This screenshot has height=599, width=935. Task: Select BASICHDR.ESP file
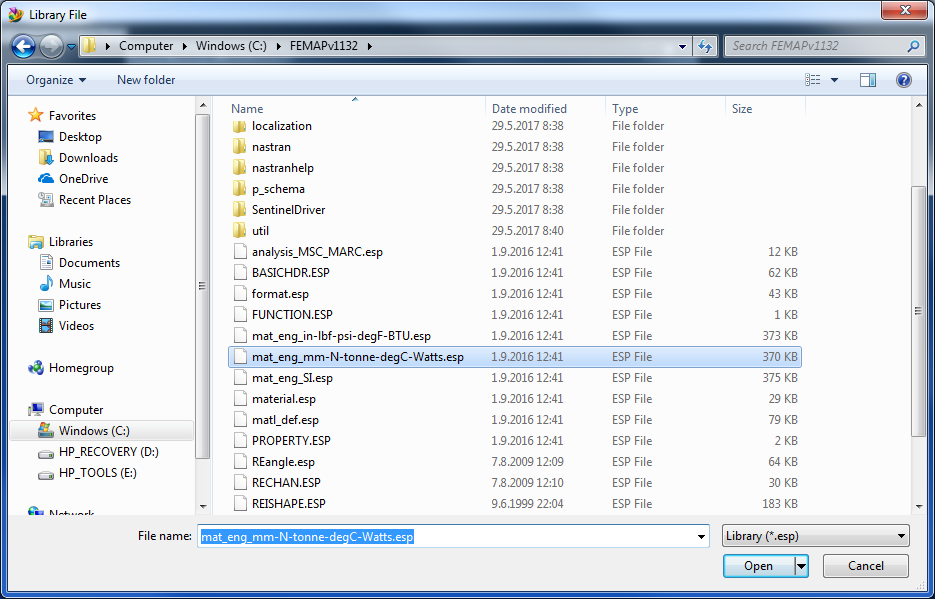(x=515, y=273)
